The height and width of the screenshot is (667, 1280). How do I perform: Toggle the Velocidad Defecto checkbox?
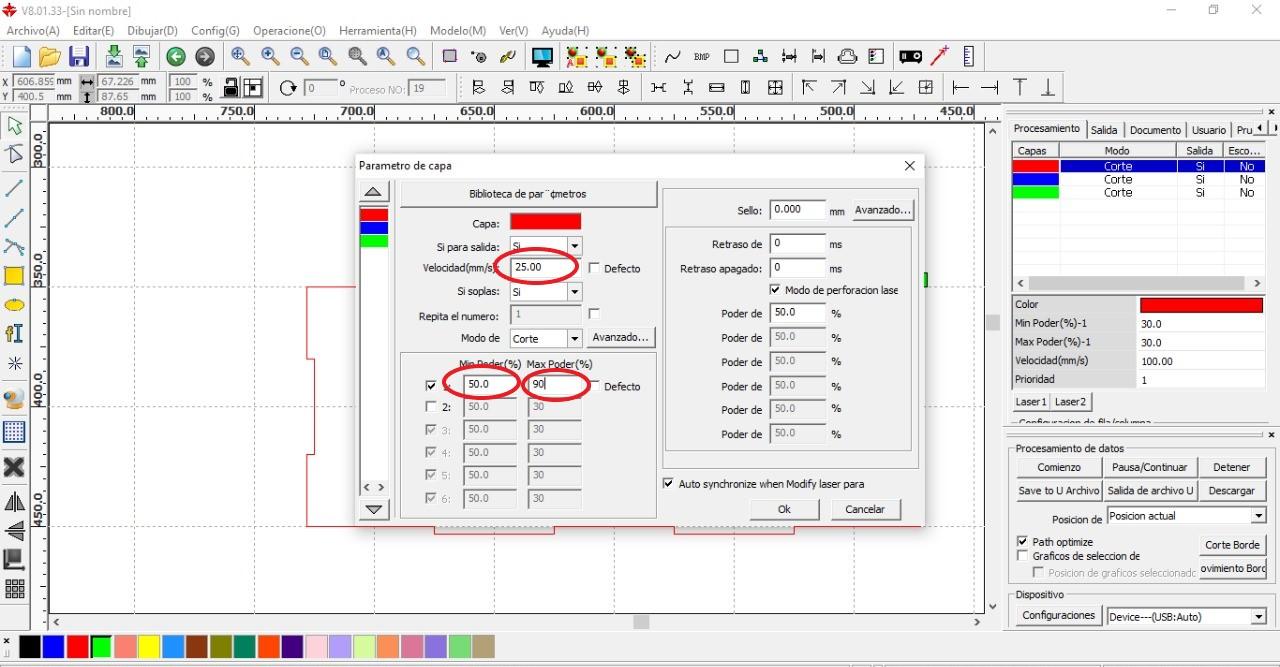point(594,268)
